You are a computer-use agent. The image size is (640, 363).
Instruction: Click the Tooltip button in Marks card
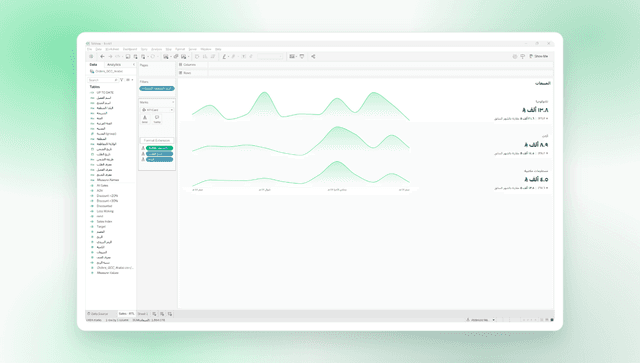click(157, 119)
